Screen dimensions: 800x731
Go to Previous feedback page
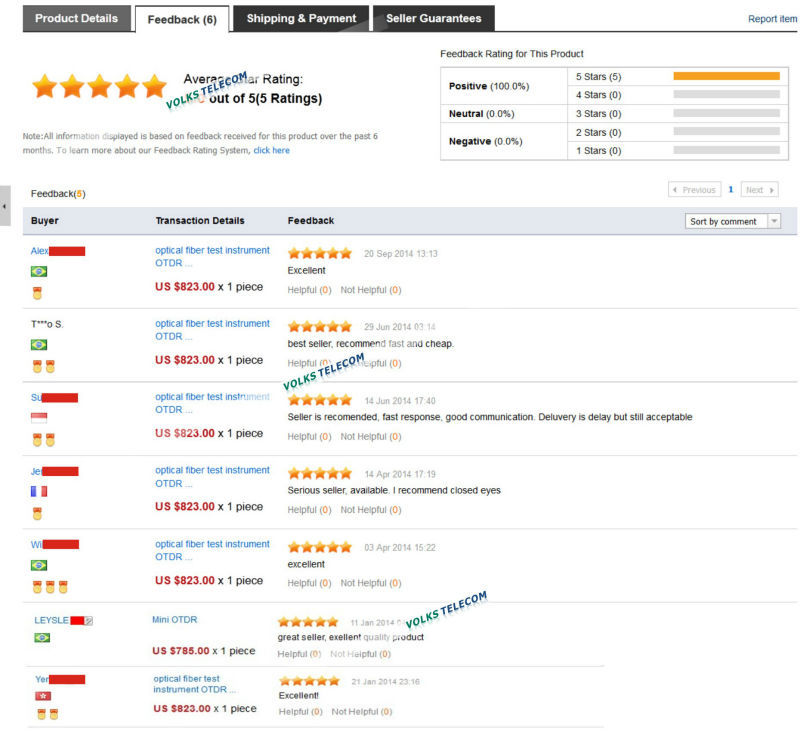[x=693, y=190]
